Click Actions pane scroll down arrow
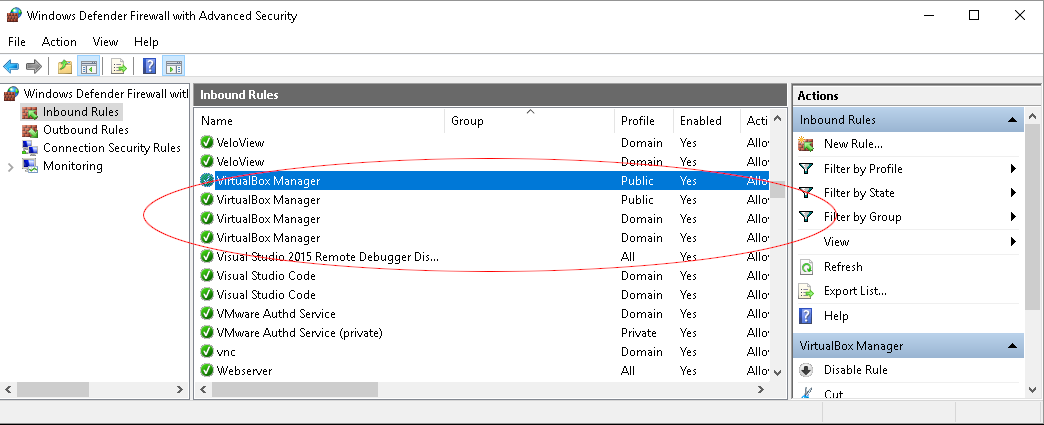Viewport: 1044px width, 425px height. click(x=1033, y=388)
